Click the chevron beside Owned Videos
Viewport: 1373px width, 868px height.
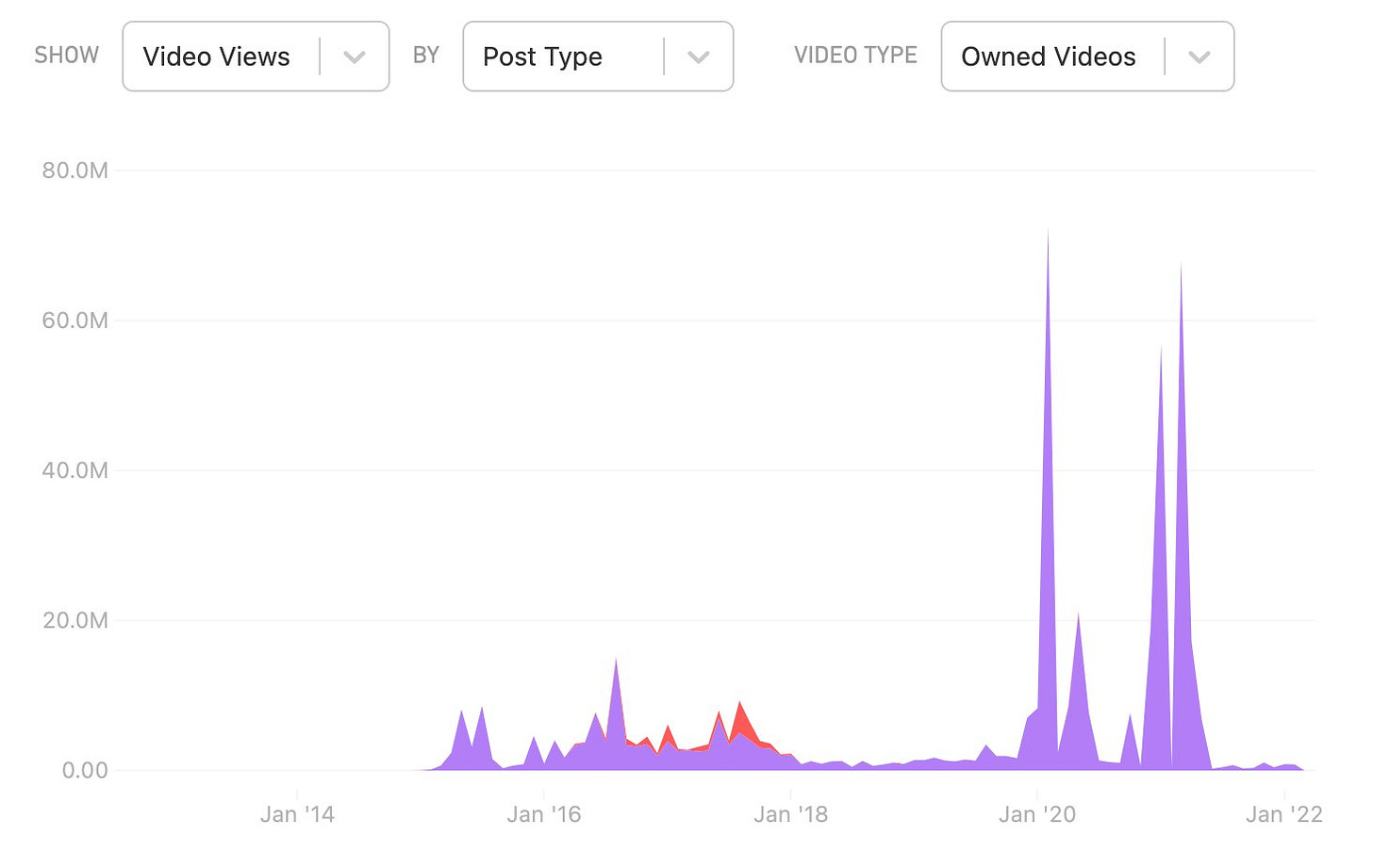1199,57
